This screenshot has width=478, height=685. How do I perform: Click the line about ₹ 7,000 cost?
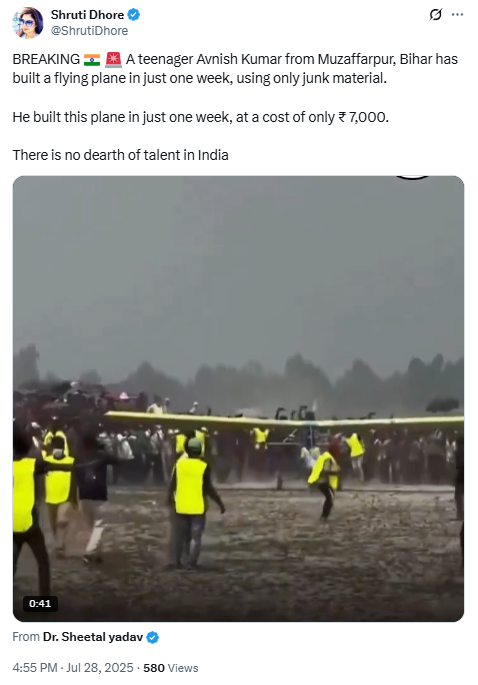(x=200, y=117)
